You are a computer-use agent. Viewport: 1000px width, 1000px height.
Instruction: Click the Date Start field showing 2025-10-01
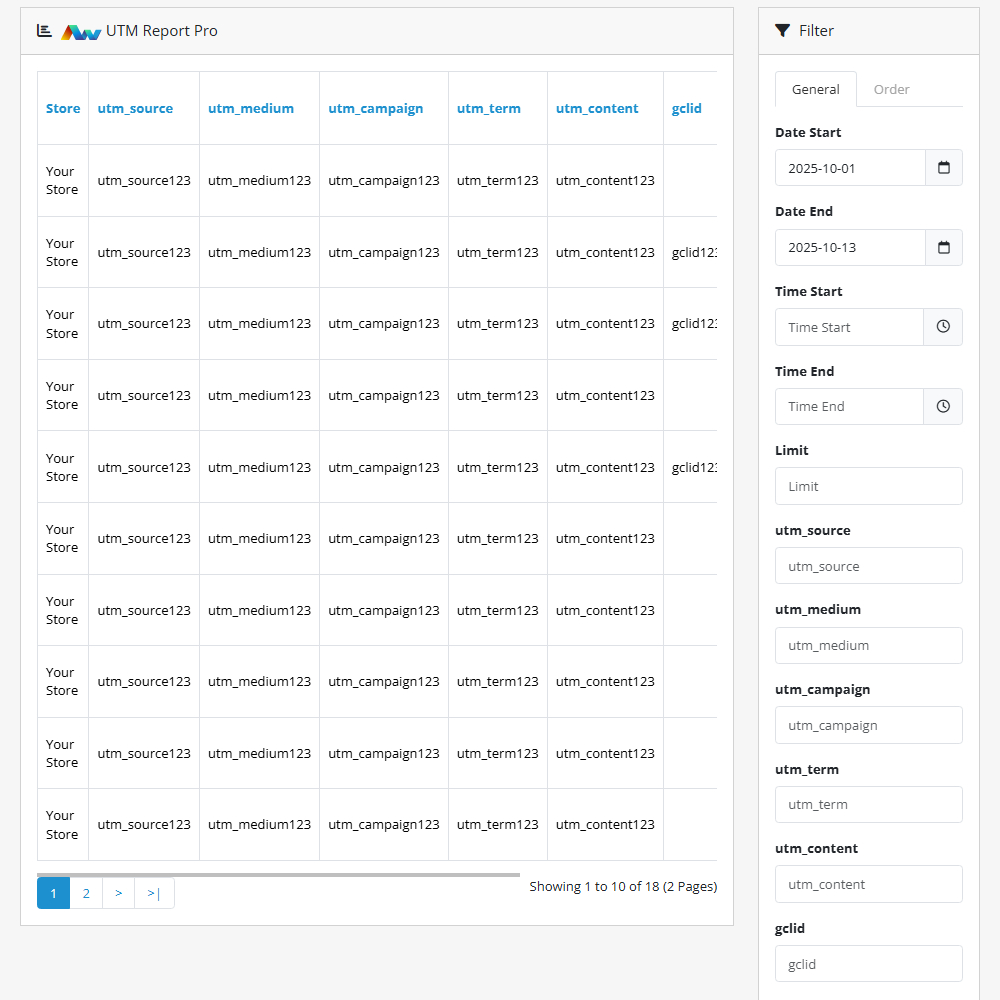850,168
